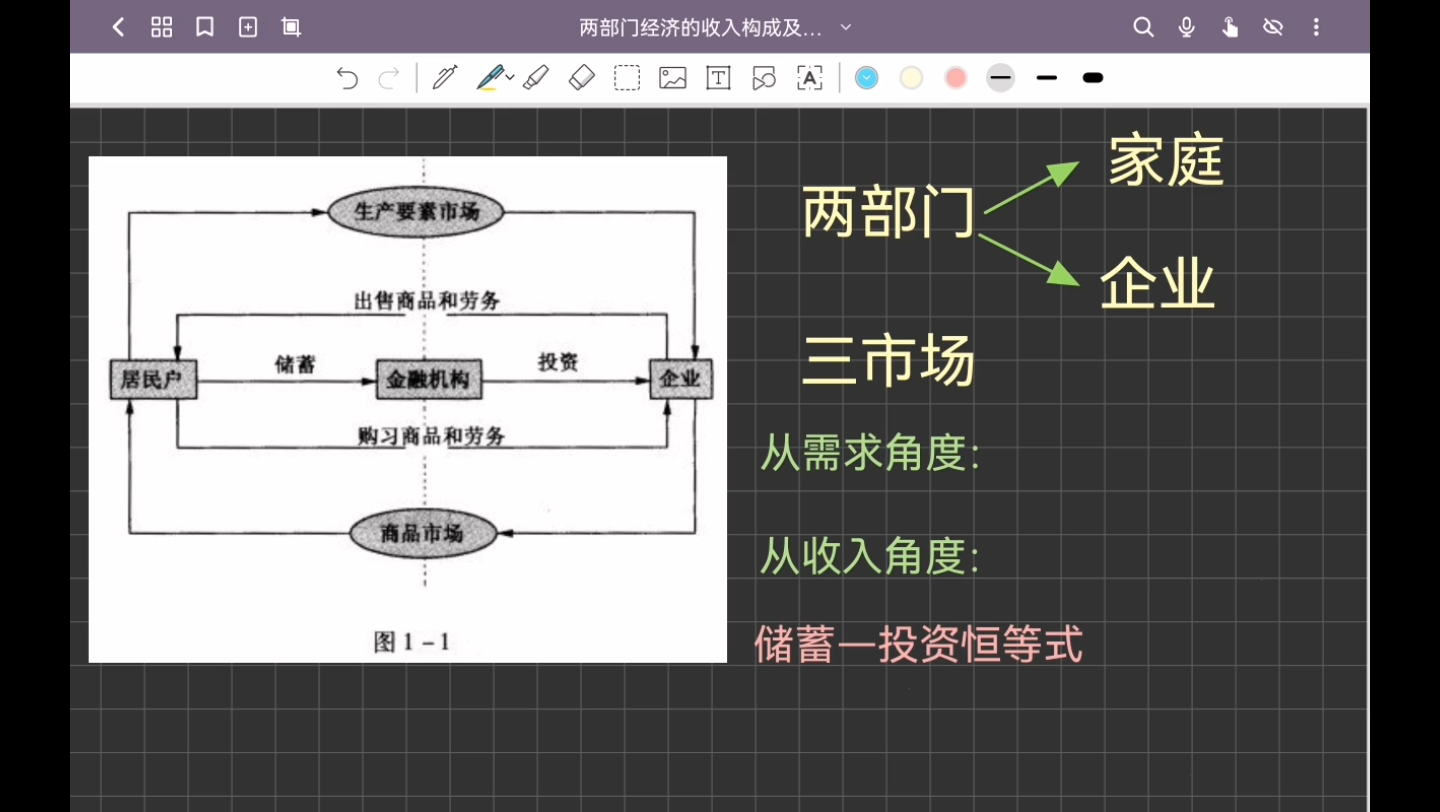Click the note title 两部门经济的收入构成及...
1440x812 pixels.
click(x=700, y=28)
